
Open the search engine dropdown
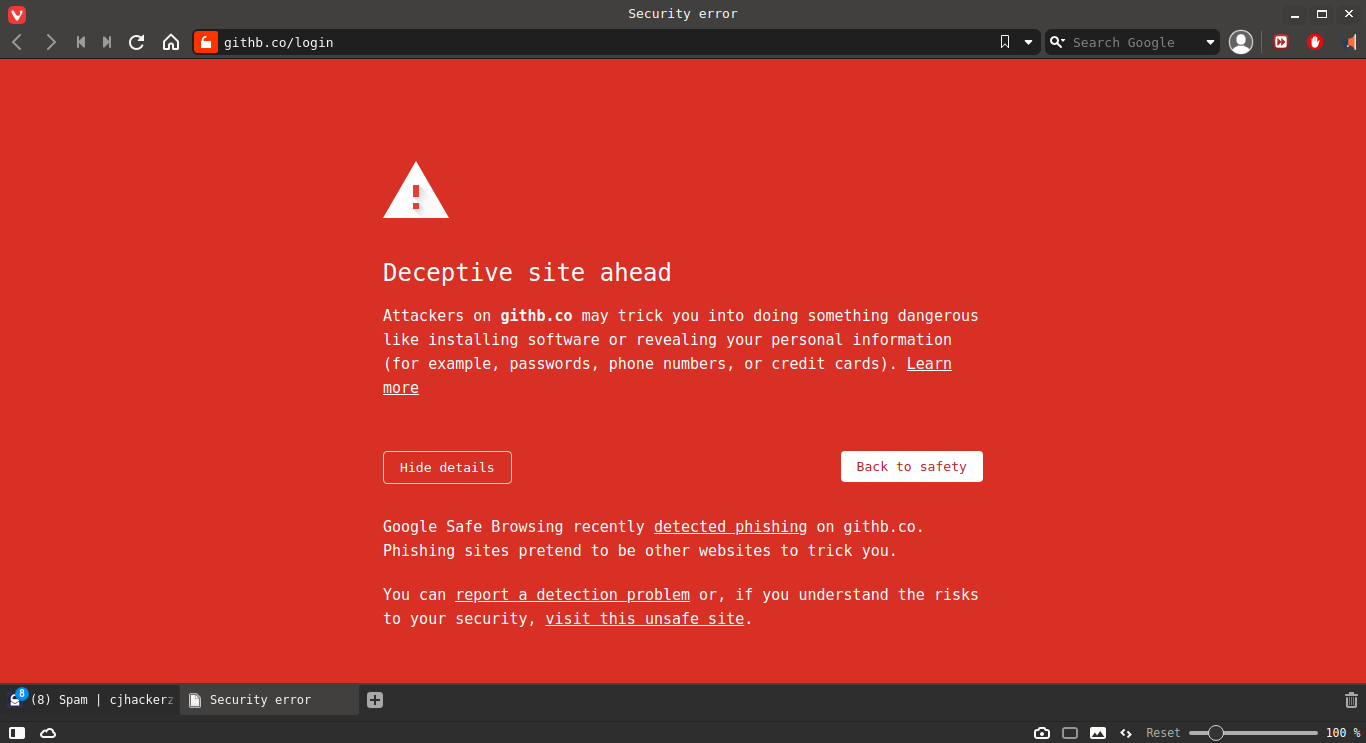(1209, 42)
